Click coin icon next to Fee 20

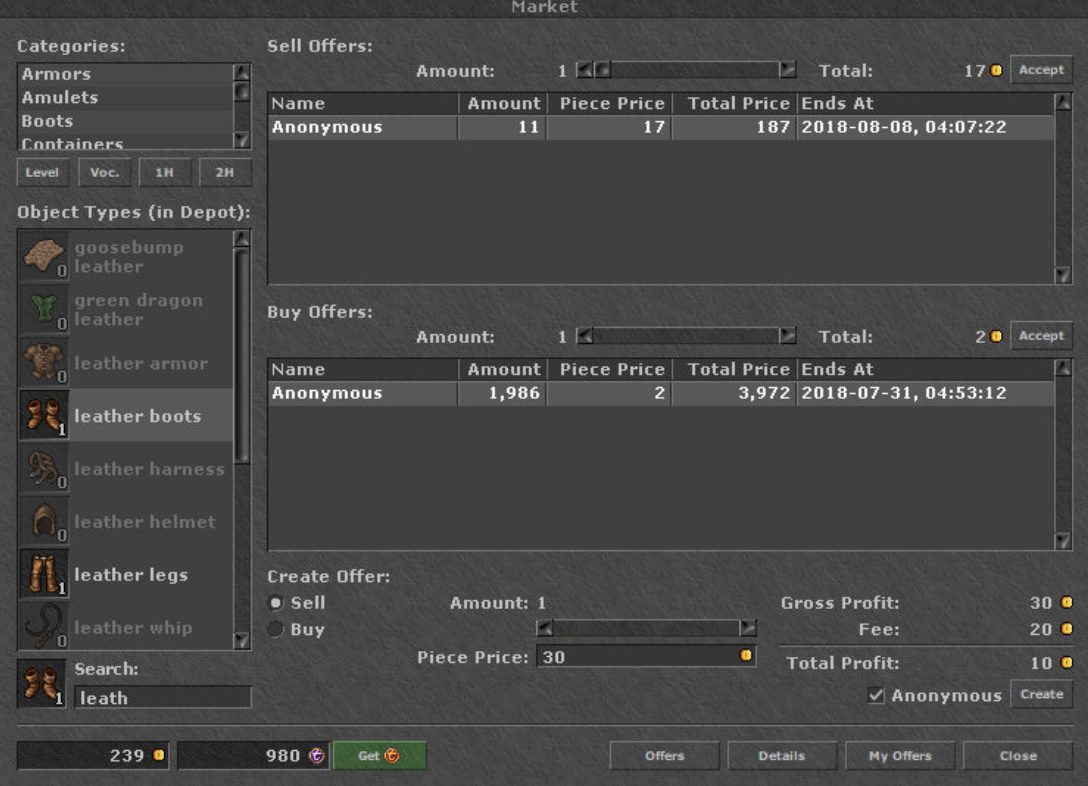pos(1067,629)
